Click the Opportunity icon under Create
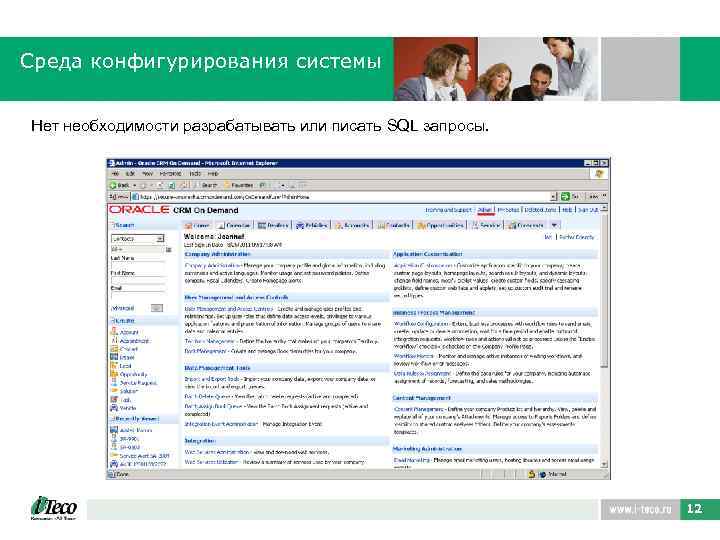 pyautogui.click(x=114, y=374)
